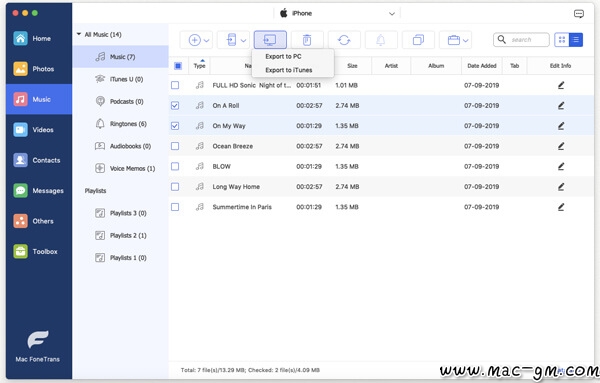This screenshot has width=600, height=383.
Task: Select the On My Way track name
Action: click(x=229, y=126)
